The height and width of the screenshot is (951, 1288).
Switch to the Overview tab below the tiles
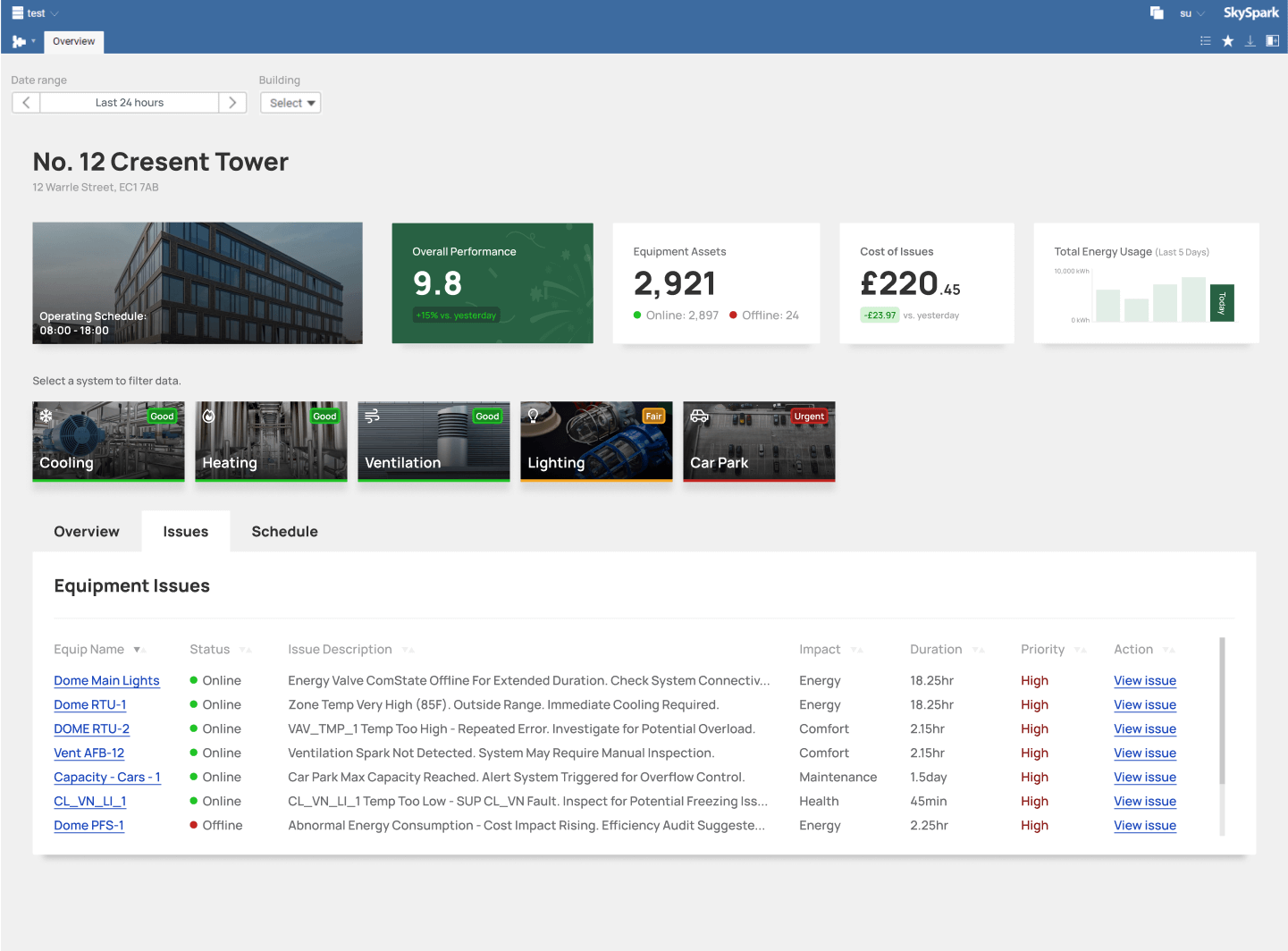[x=86, y=531]
